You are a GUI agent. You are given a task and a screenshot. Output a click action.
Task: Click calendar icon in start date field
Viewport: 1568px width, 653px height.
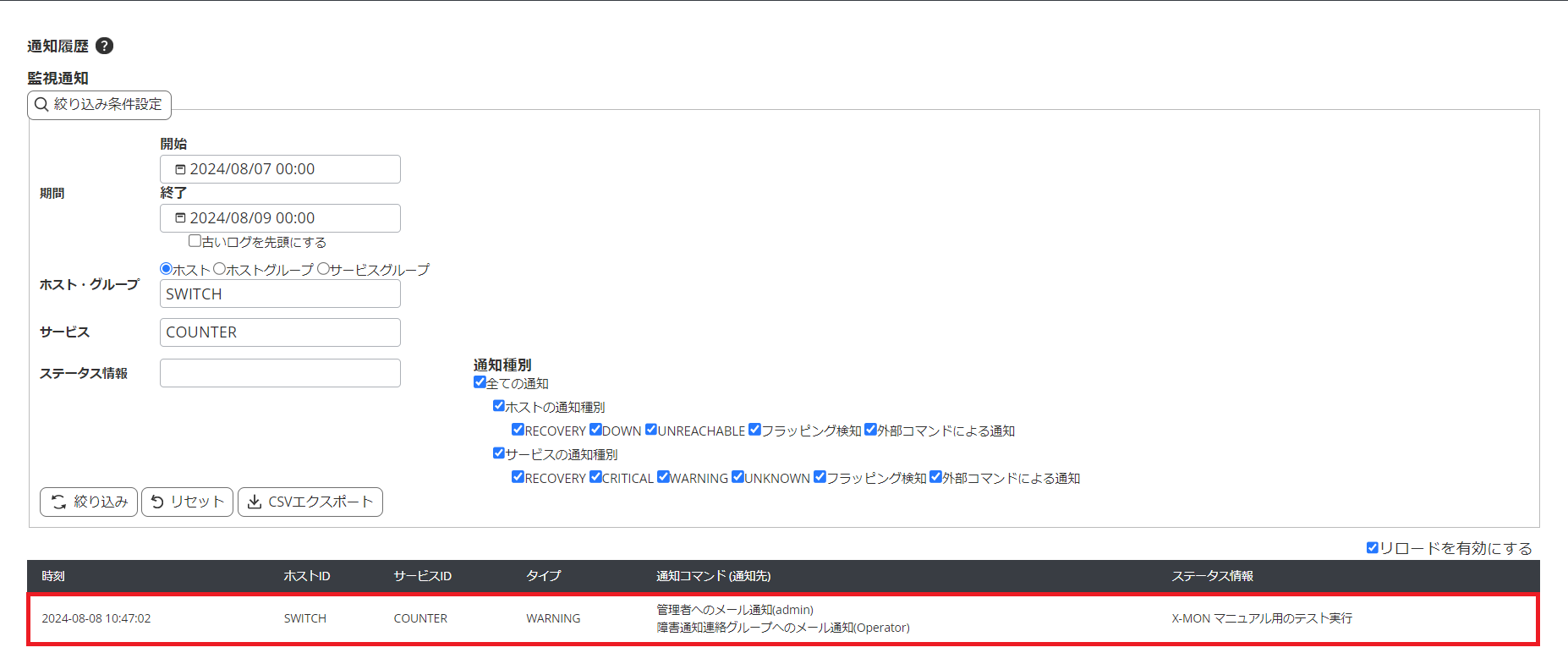click(180, 169)
